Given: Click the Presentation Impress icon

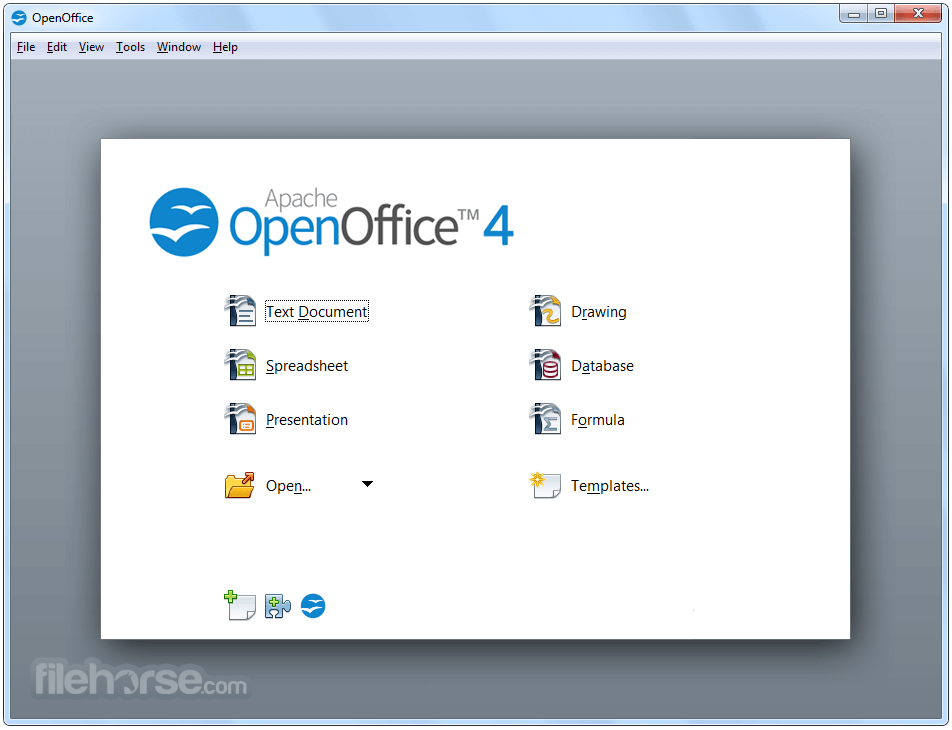Looking at the screenshot, I should [240, 419].
